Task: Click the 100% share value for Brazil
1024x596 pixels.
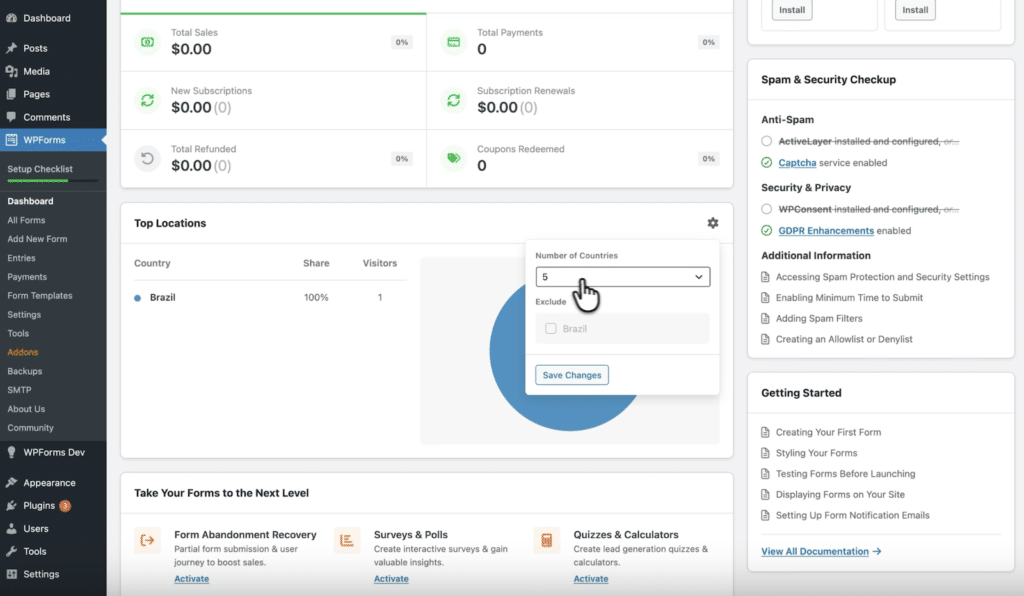Action: pyautogui.click(x=316, y=298)
